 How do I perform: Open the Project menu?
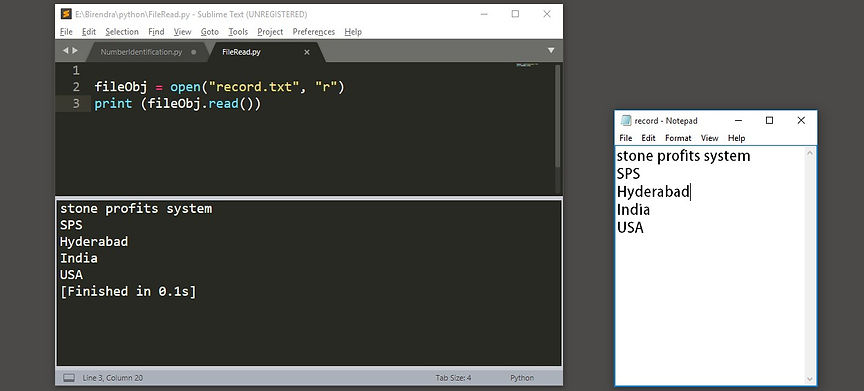[x=270, y=32]
